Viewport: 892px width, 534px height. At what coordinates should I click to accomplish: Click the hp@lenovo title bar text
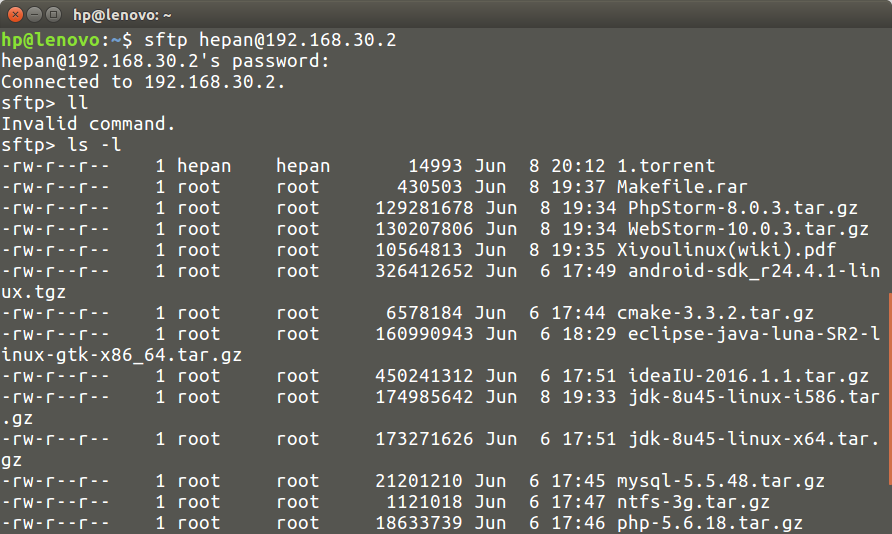[x=122, y=15]
